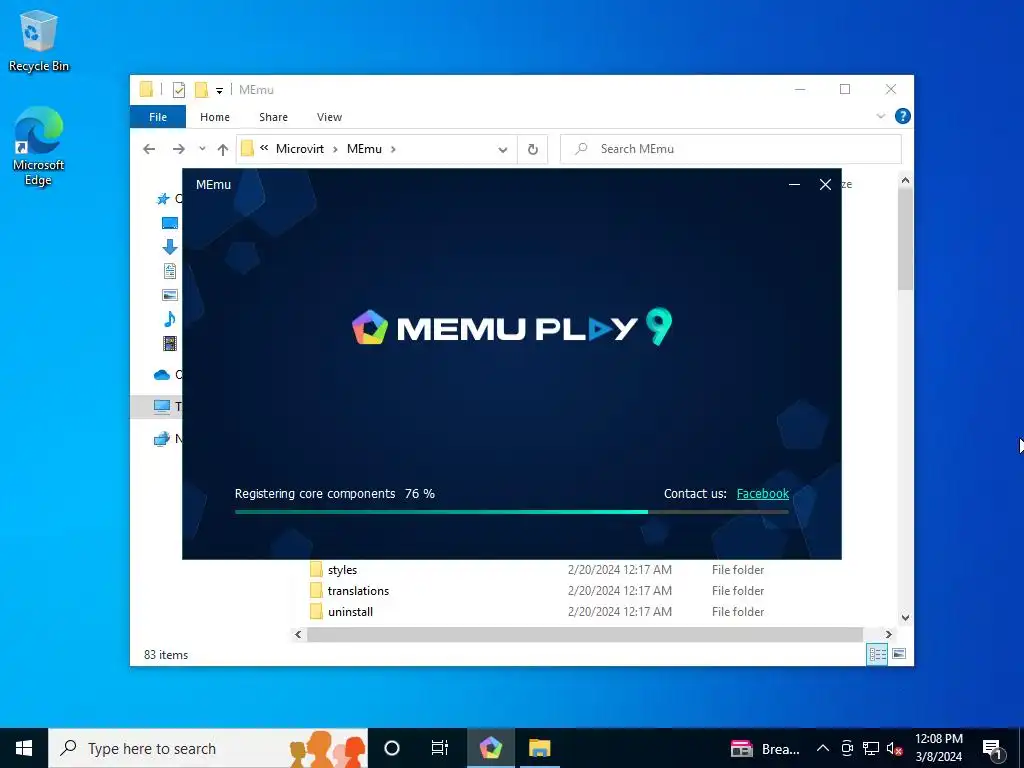Open Customize Quick Access Toolbar dropdown

(x=219, y=90)
